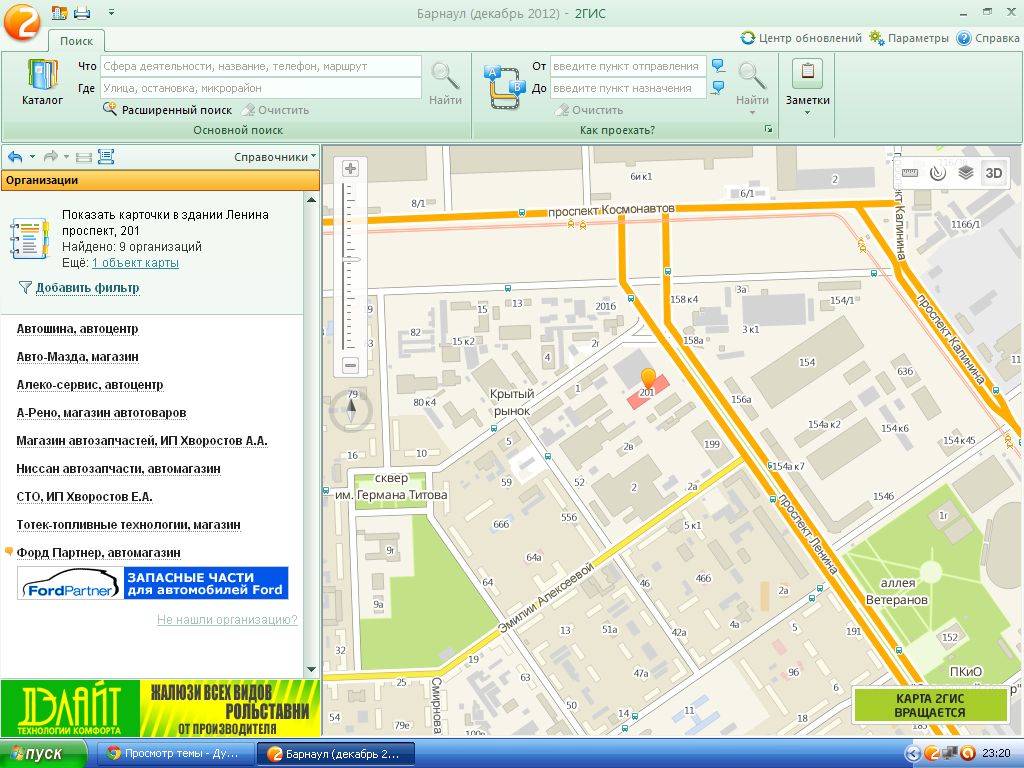
Task: Click the zoom out minus button on map
Action: (350, 365)
